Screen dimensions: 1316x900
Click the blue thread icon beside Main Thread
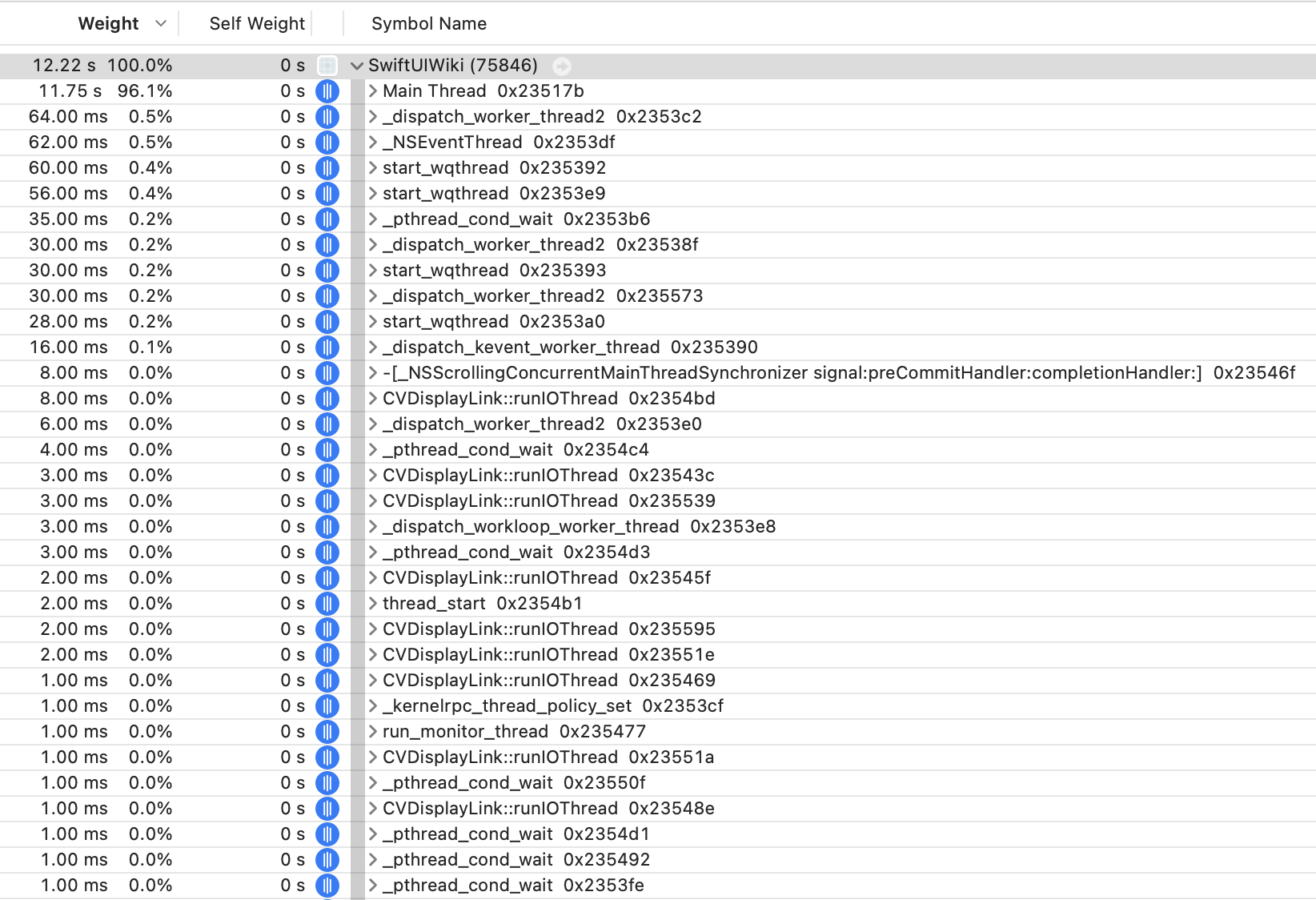[327, 91]
